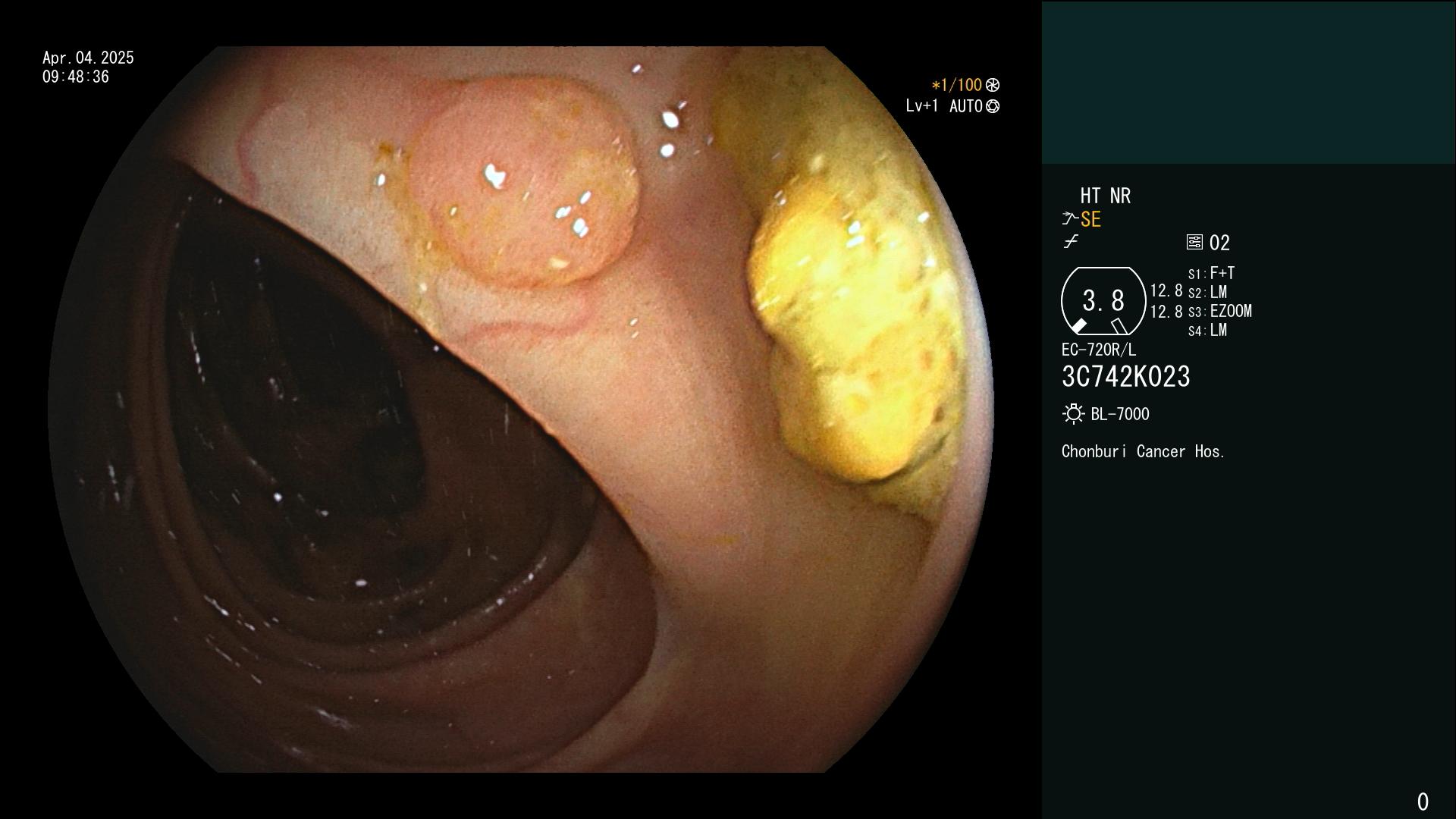This screenshot has width=1456, height=819.
Task: Click the Lv+1 AUTO brightness label
Action: [944, 106]
